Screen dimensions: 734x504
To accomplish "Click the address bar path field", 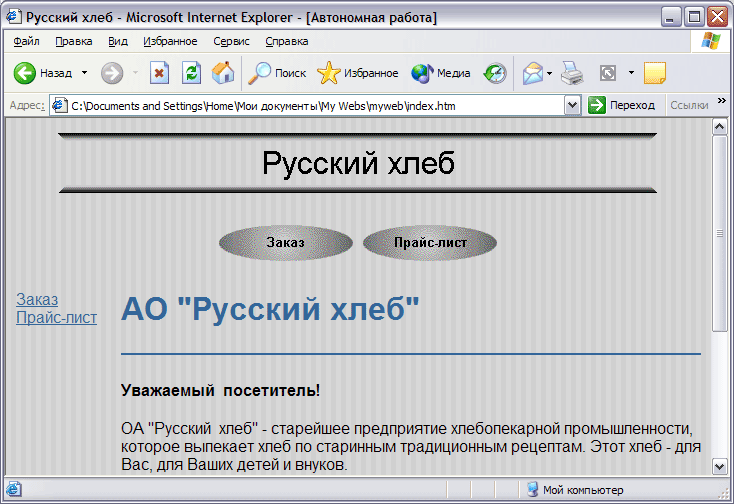I will click(x=316, y=106).
